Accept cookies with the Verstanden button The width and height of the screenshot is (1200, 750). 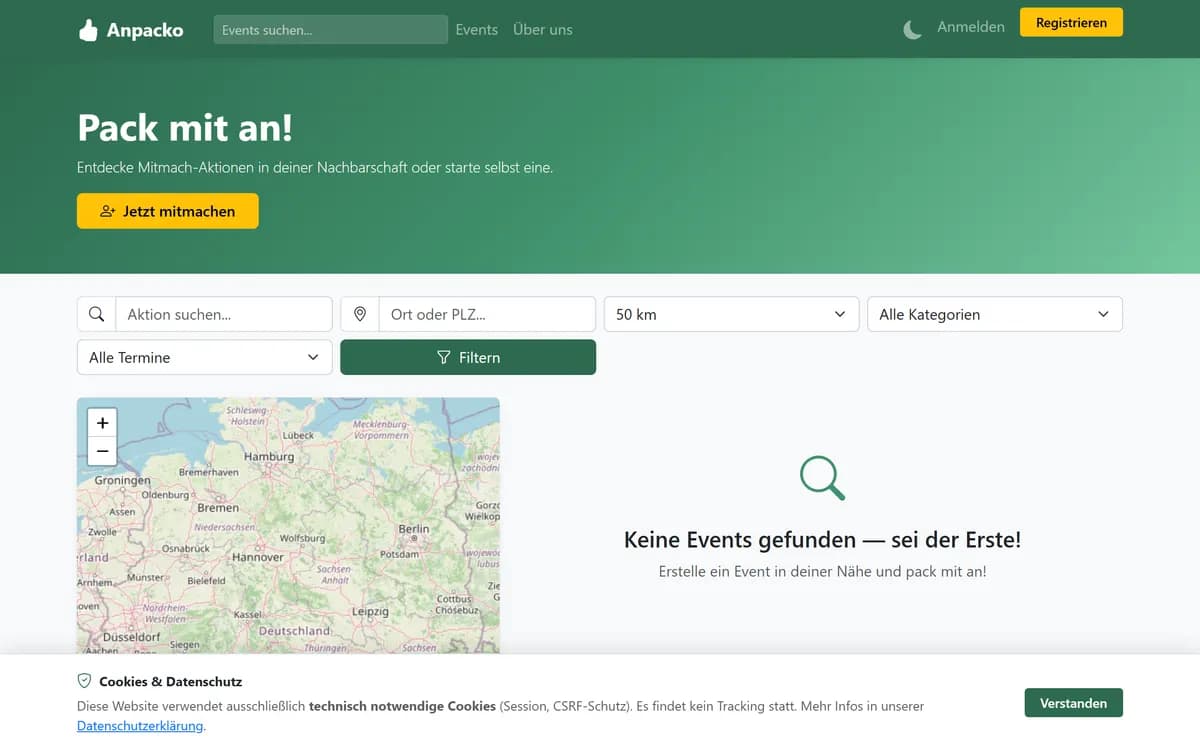(1073, 703)
